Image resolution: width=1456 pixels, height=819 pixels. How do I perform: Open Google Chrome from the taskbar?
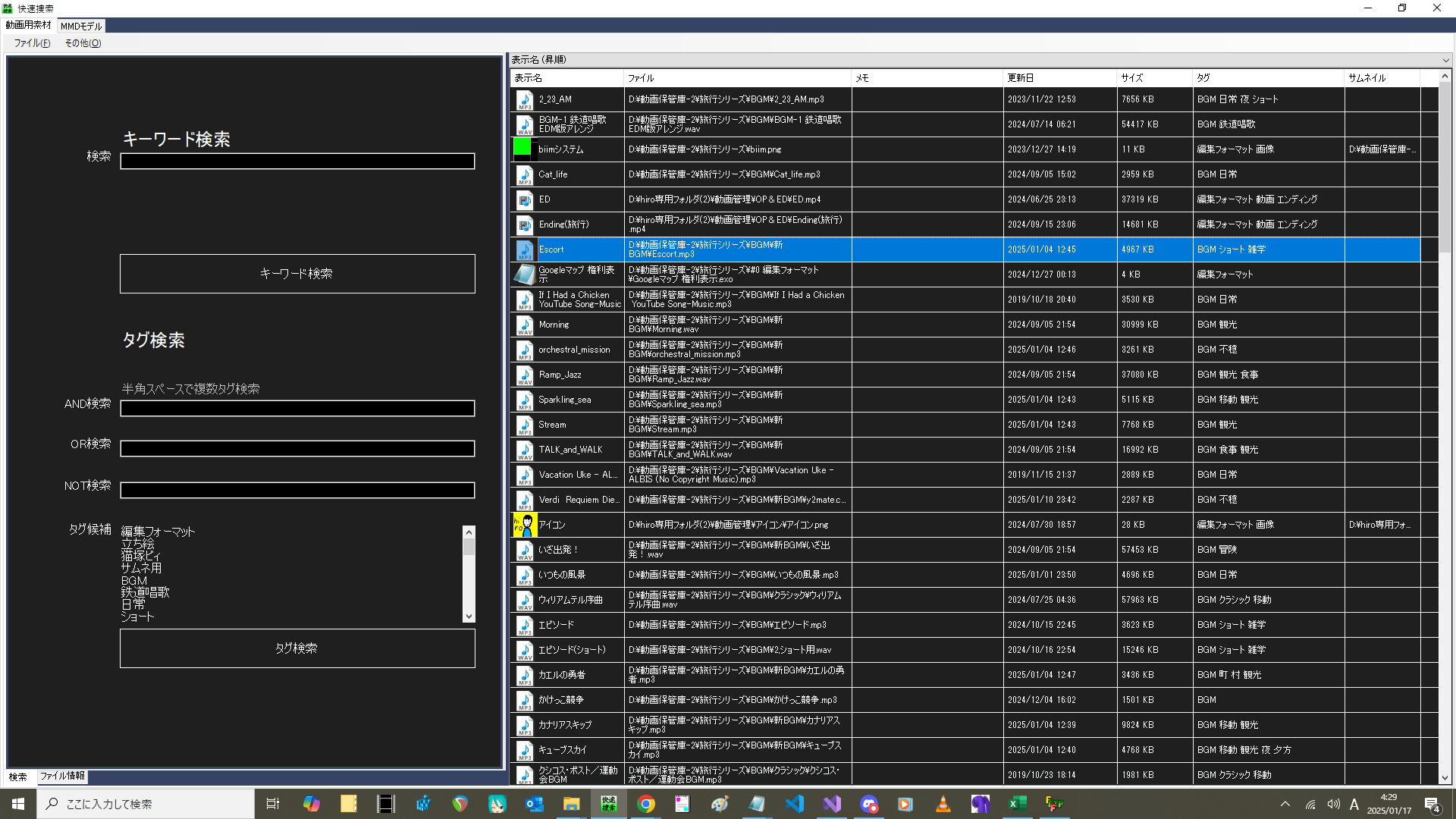[646, 804]
